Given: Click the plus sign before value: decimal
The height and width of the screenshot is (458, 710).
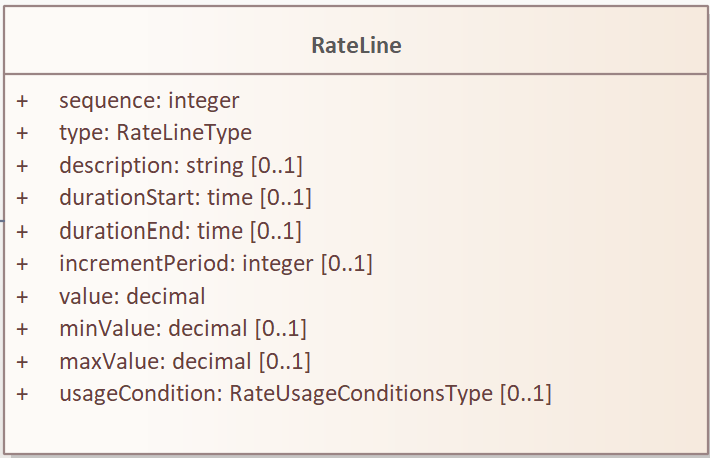Looking at the screenshot, I should tap(22, 296).
